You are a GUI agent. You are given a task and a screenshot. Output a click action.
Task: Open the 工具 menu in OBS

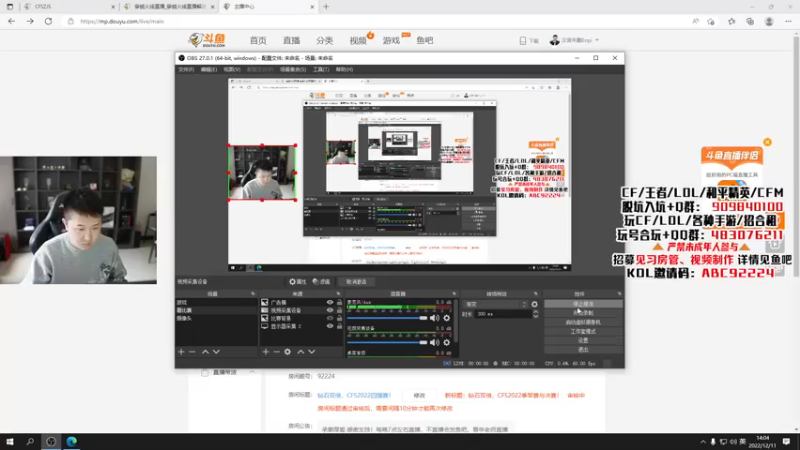pyautogui.click(x=320, y=69)
